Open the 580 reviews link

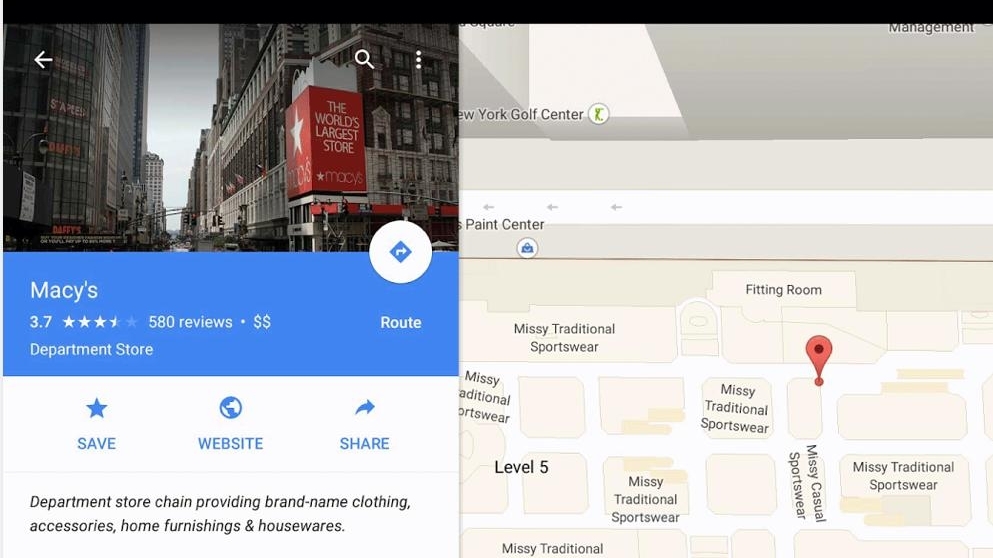click(191, 322)
